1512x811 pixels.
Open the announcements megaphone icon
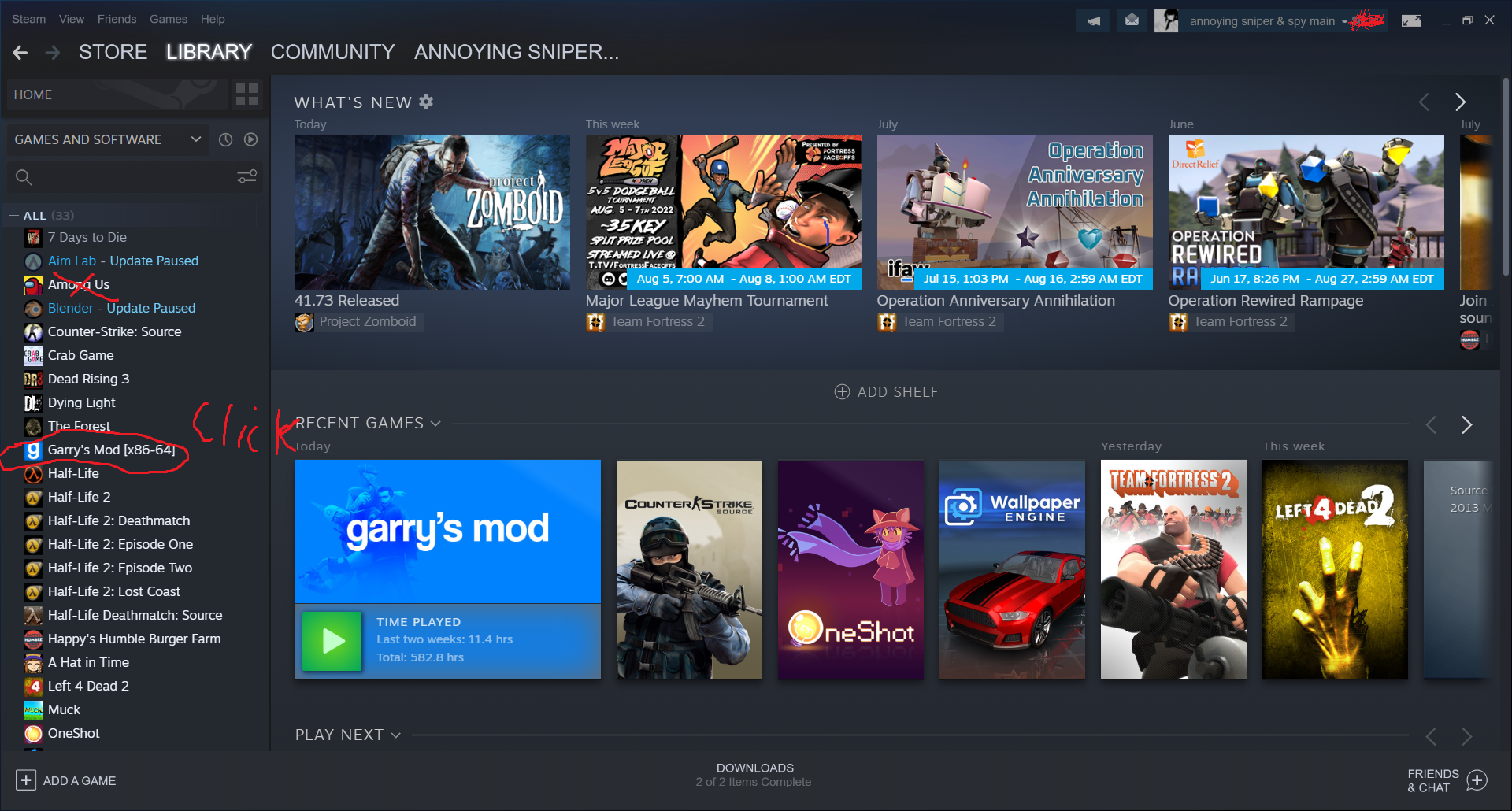1093,21
